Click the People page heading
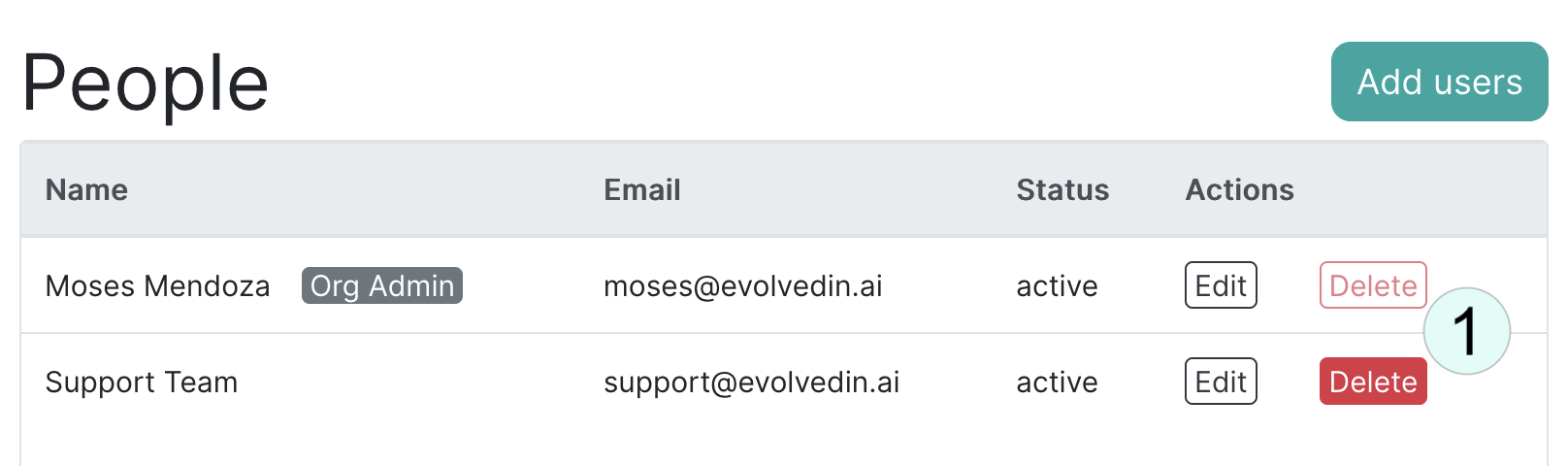 click(x=146, y=83)
